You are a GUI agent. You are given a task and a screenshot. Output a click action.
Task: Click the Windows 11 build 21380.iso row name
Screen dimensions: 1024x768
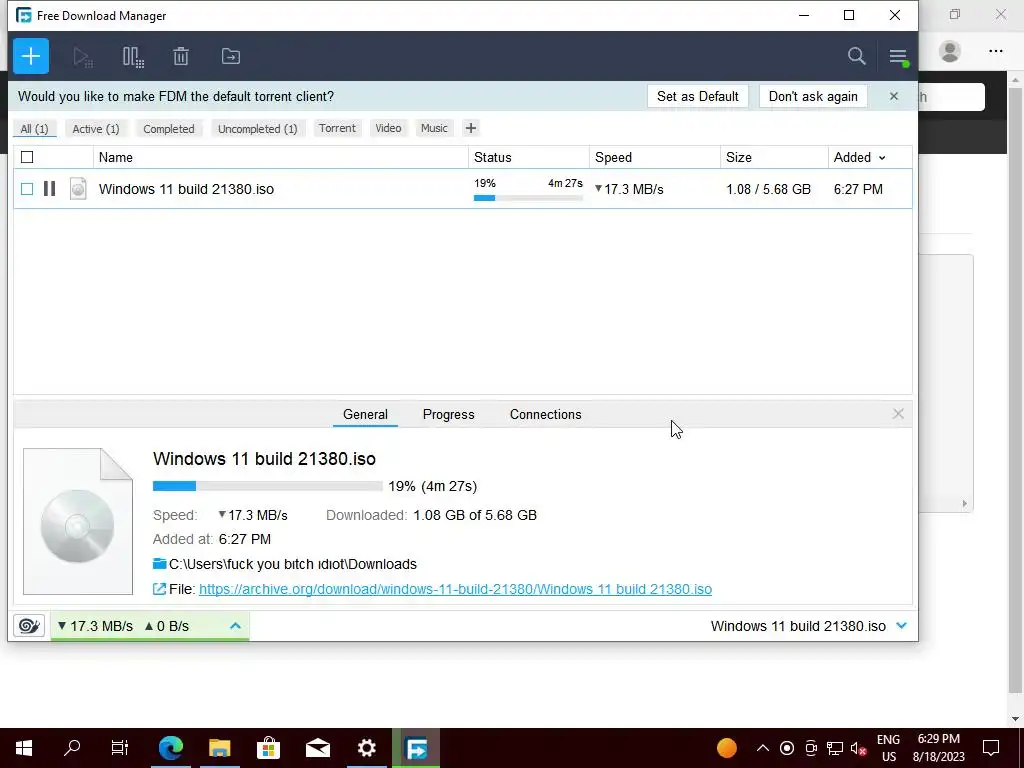[186, 189]
